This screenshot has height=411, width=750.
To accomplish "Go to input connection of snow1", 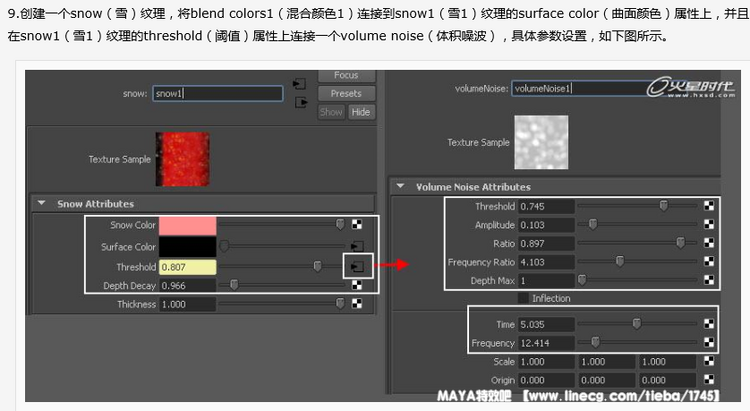I will (x=298, y=82).
